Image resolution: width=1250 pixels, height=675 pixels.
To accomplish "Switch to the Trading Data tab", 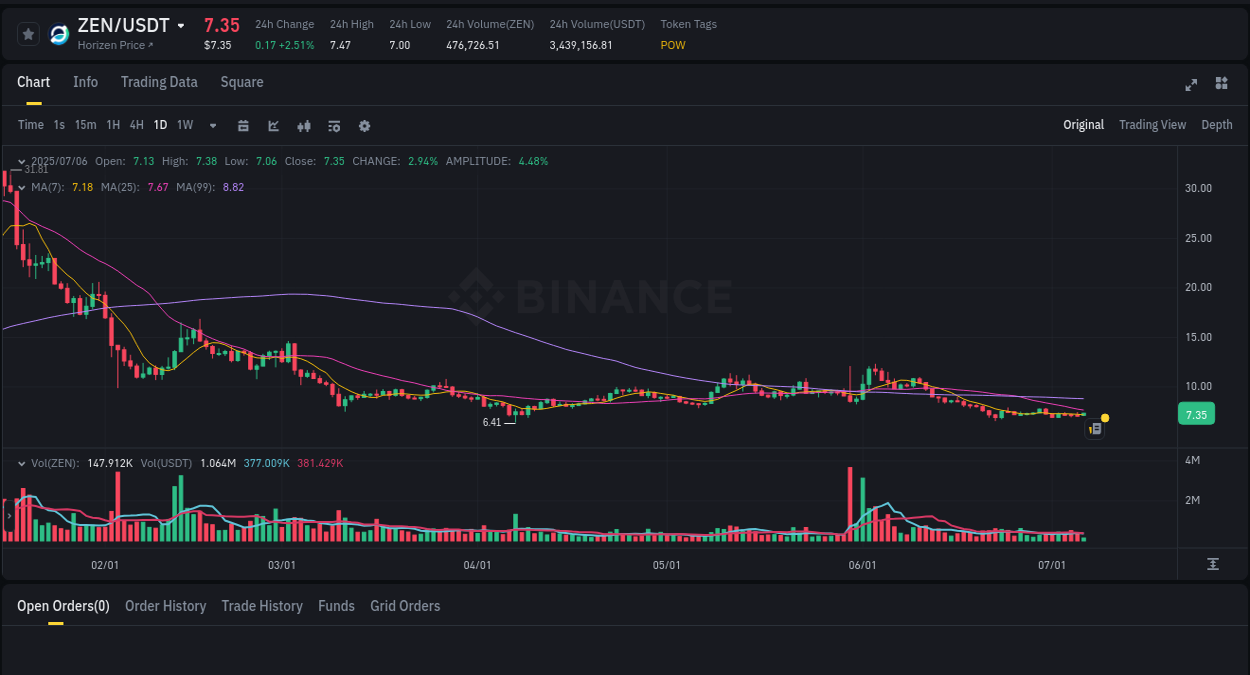I will pos(159,82).
